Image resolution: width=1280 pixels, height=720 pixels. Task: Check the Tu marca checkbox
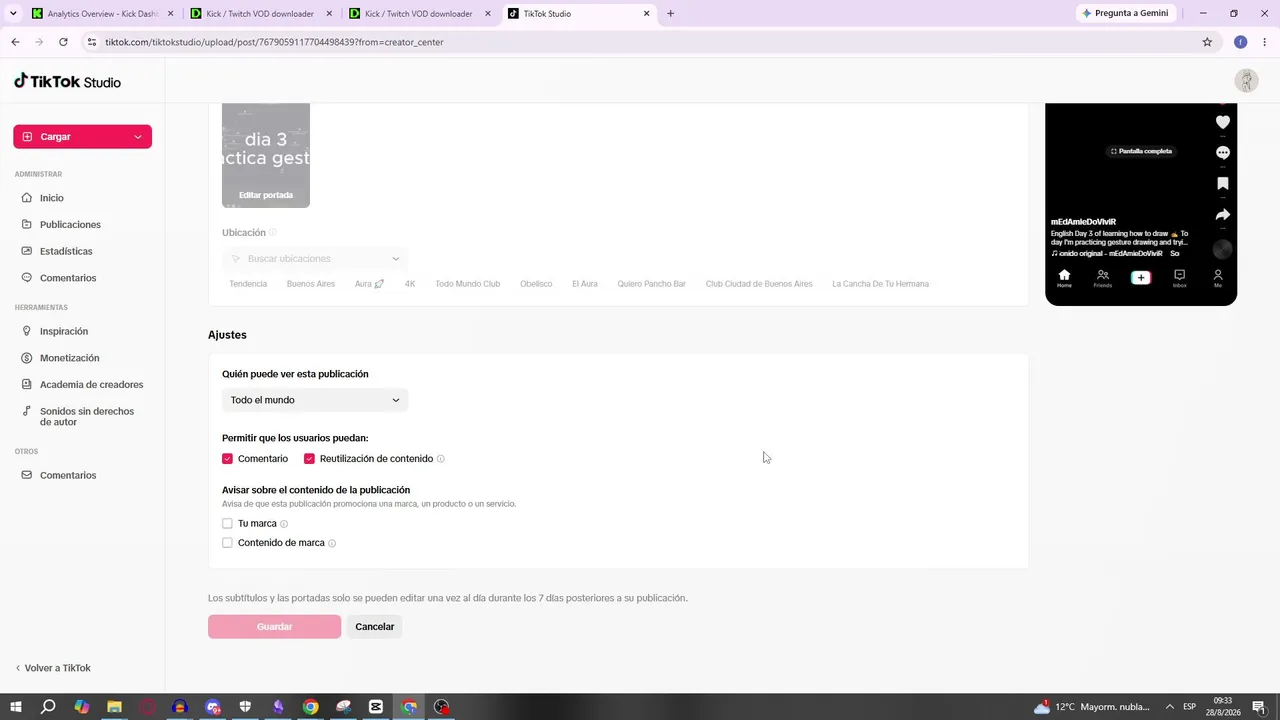click(x=228, y=524)
